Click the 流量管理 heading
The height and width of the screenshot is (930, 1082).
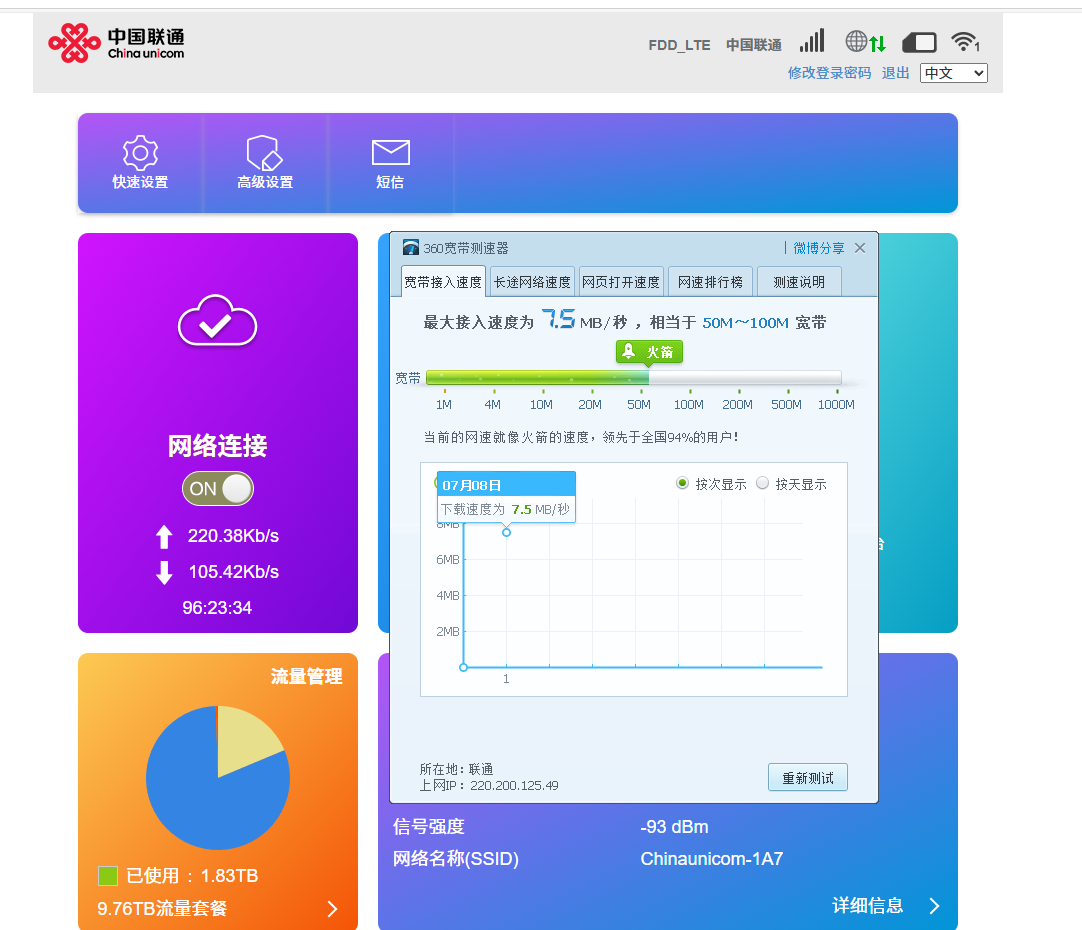tap(306, 676)
